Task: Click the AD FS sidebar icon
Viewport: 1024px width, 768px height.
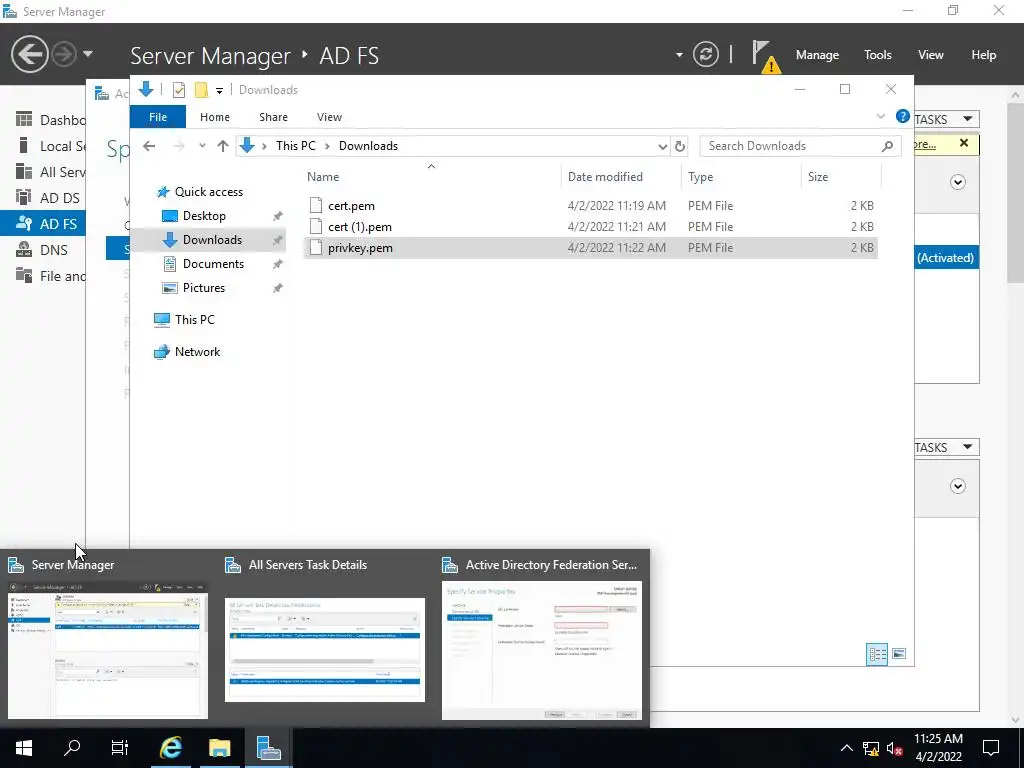Action: [24, 223]
